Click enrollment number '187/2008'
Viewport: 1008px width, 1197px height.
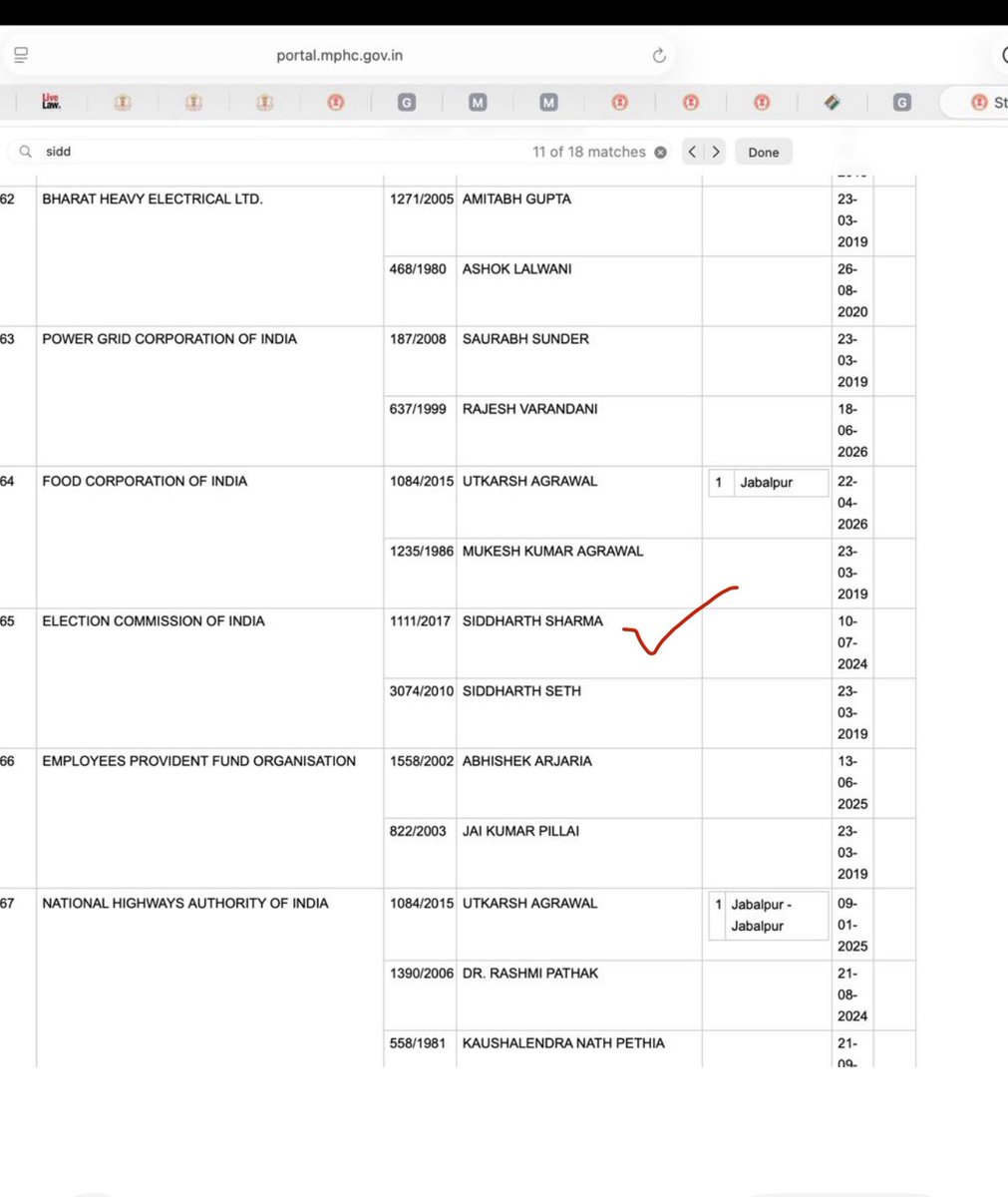(x=418, y=339)
